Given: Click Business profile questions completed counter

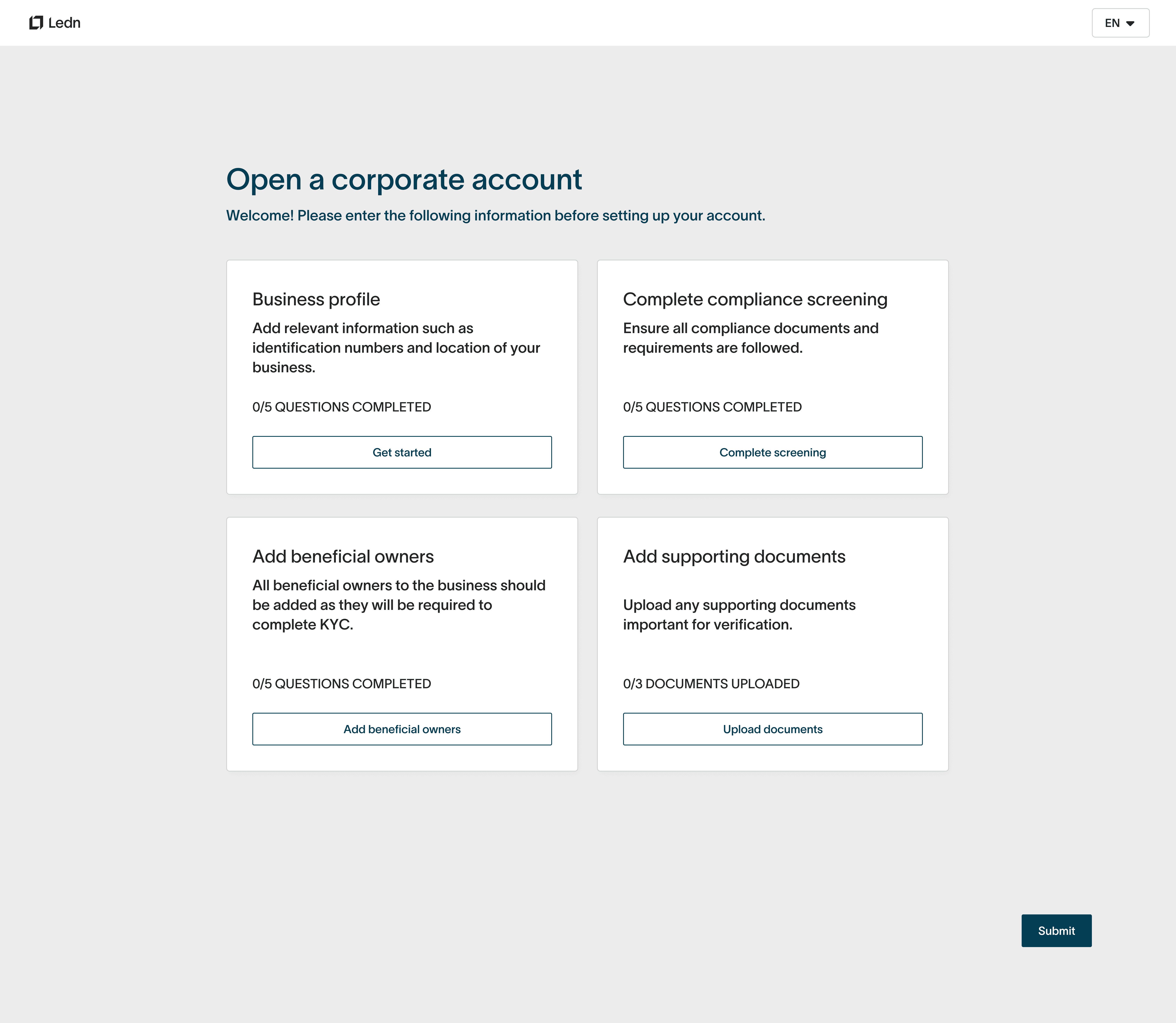Looking at the screenshot, I should pos(341,407).
